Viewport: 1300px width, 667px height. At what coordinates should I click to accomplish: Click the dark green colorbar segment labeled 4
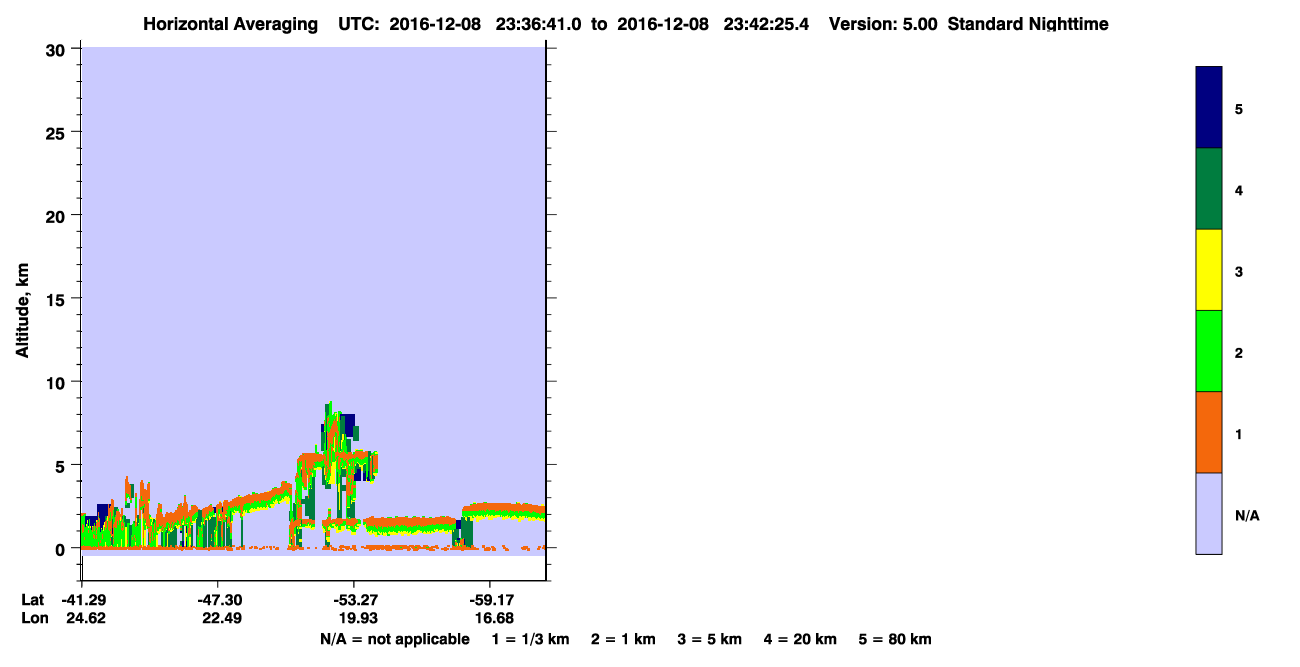pyautogui.click(x=1209, y=189)
